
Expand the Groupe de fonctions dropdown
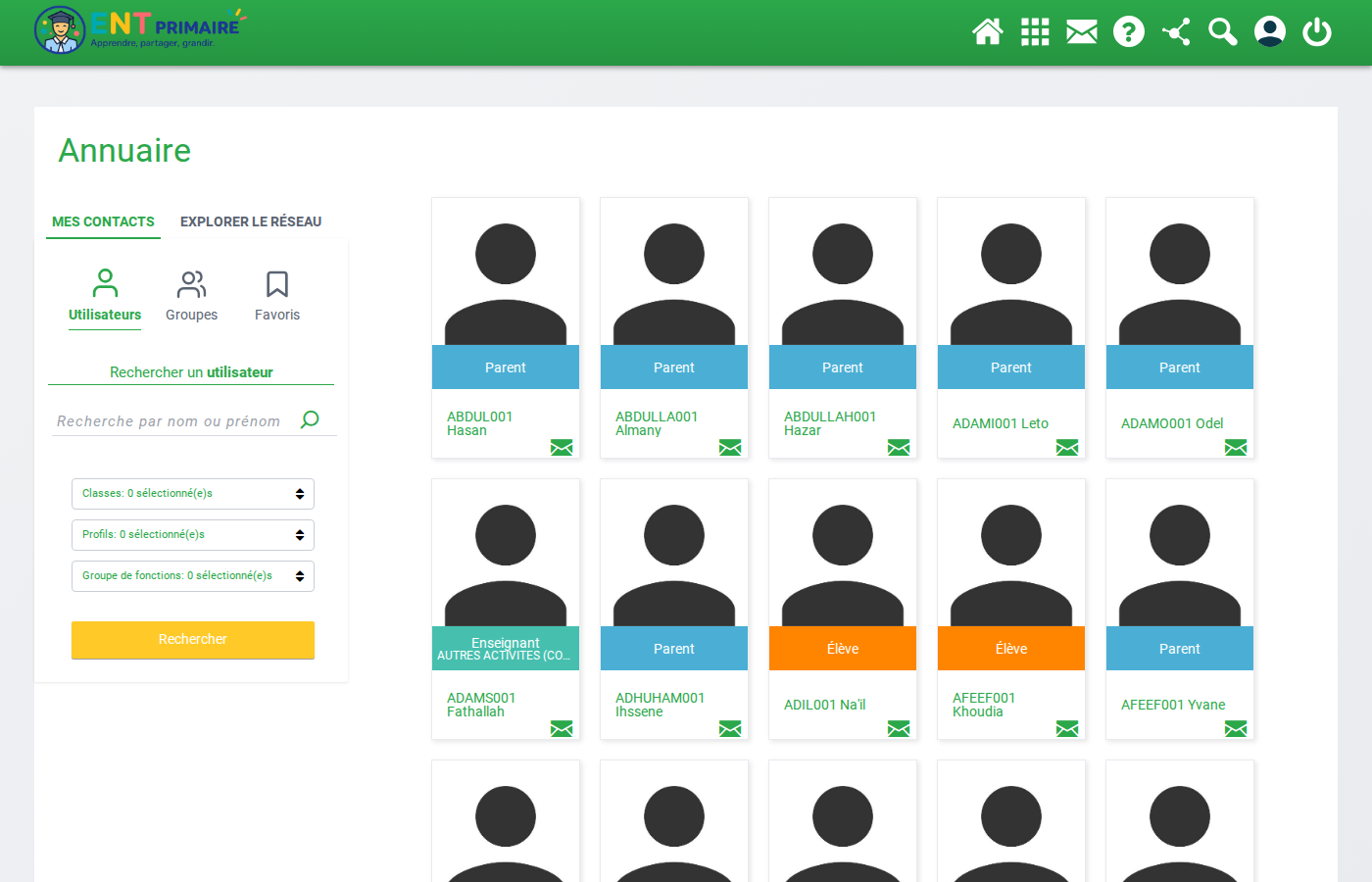click(193, 576)
